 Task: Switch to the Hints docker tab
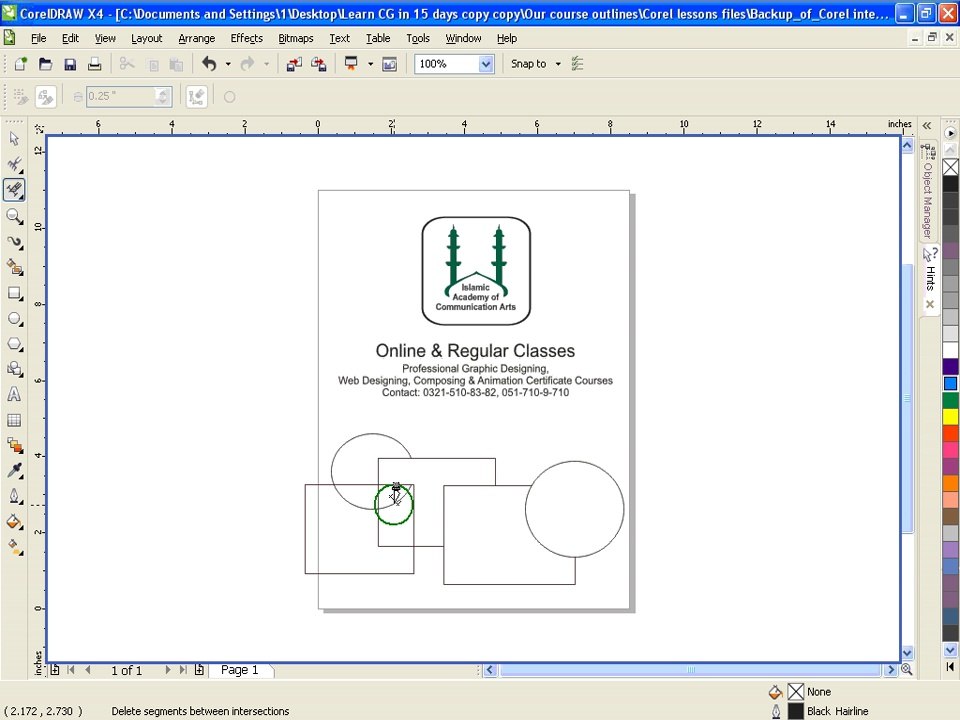(x=930, y=269)
